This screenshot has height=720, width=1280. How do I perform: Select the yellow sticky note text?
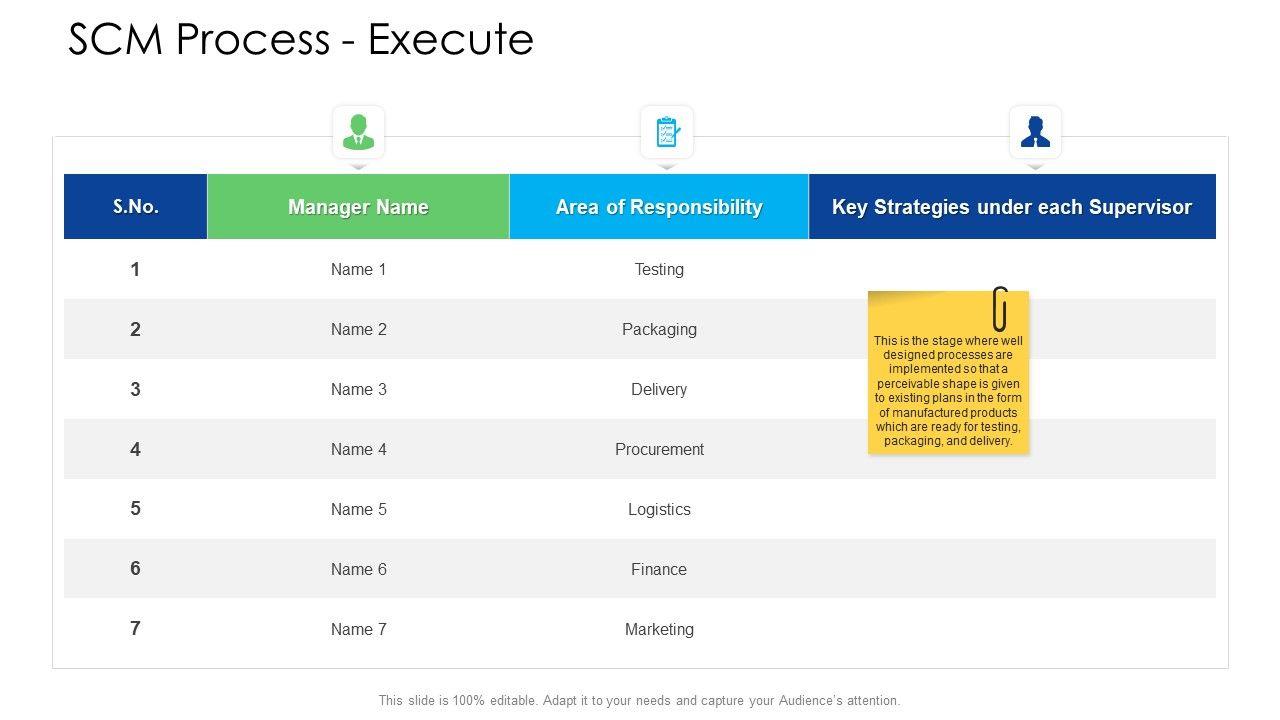point(948,390)
